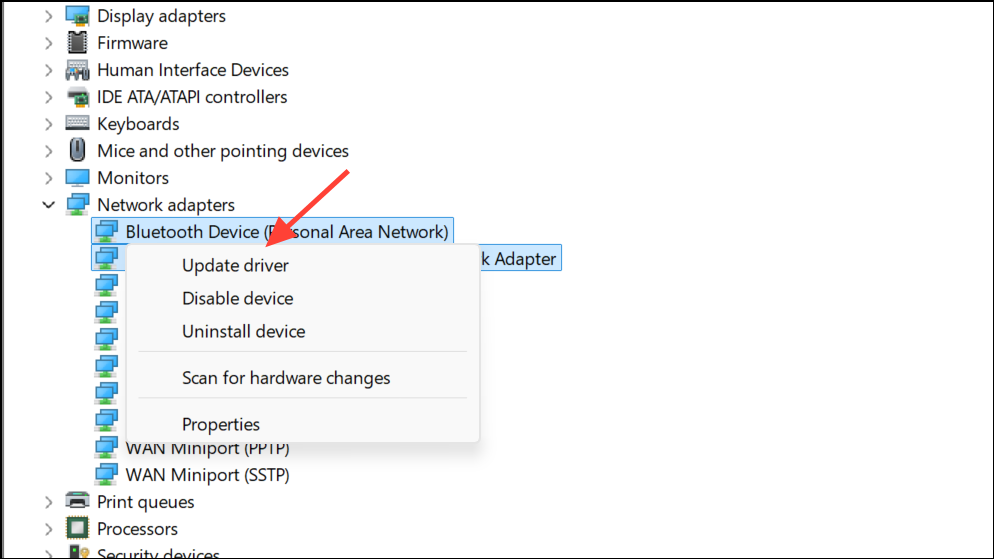The width and height of the screenshot is (994, 559).
Task: Select Scan for hardware changes
Action: (x=286, y=378)
